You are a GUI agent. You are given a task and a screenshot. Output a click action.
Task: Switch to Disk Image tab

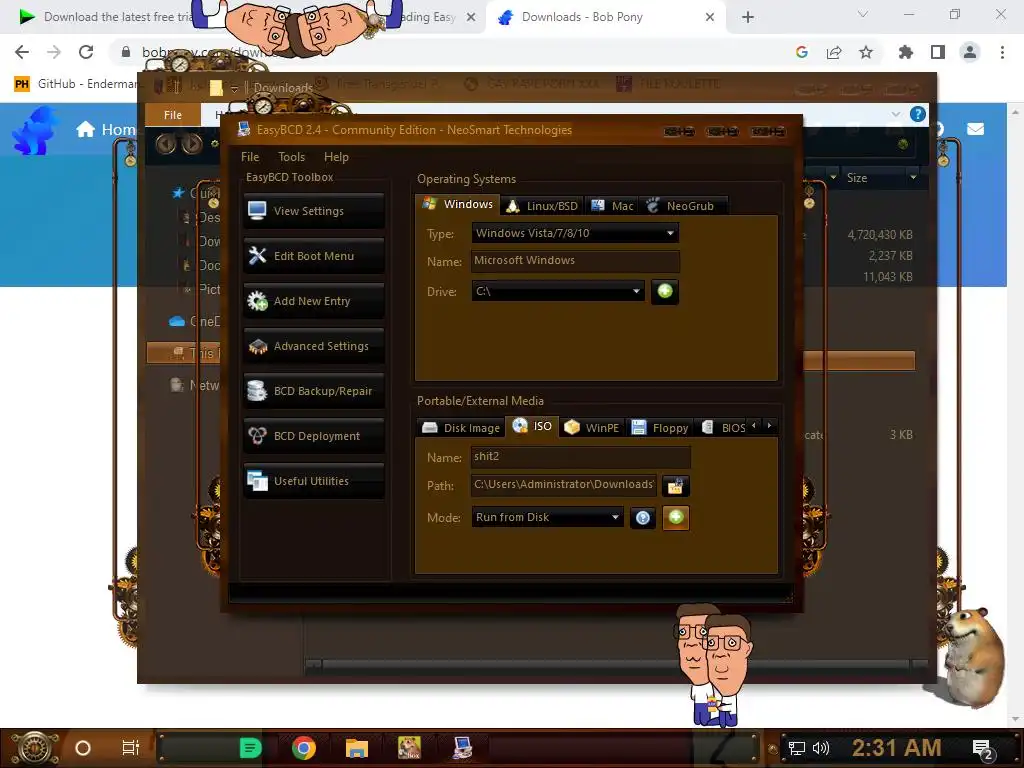461,428
